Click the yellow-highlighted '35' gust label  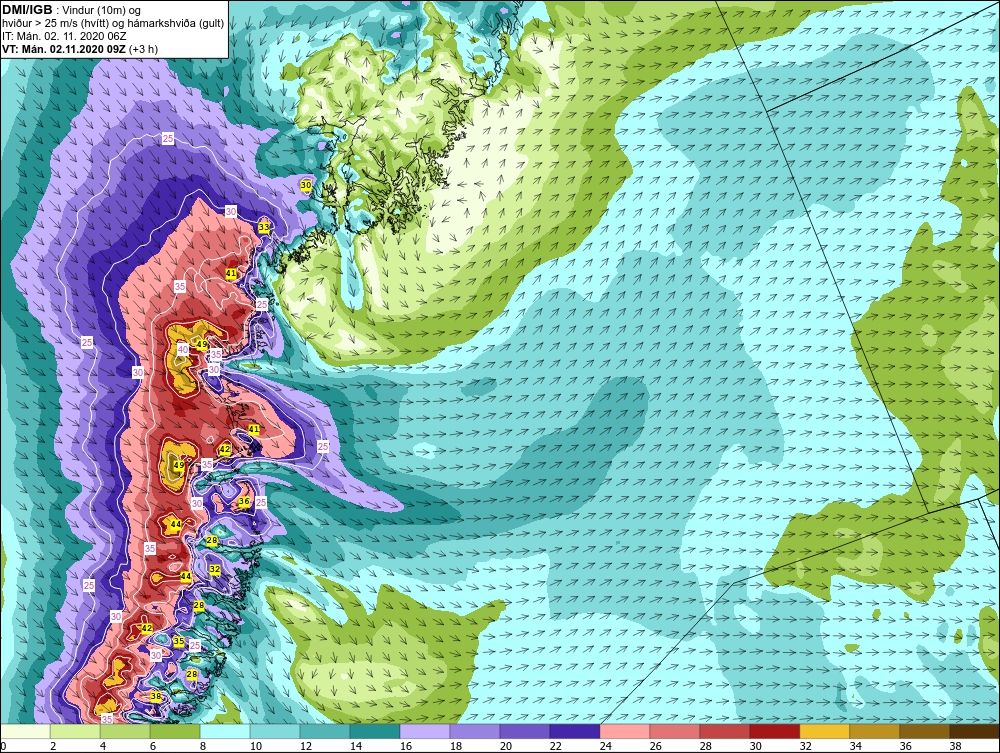(x=179, y=641)
